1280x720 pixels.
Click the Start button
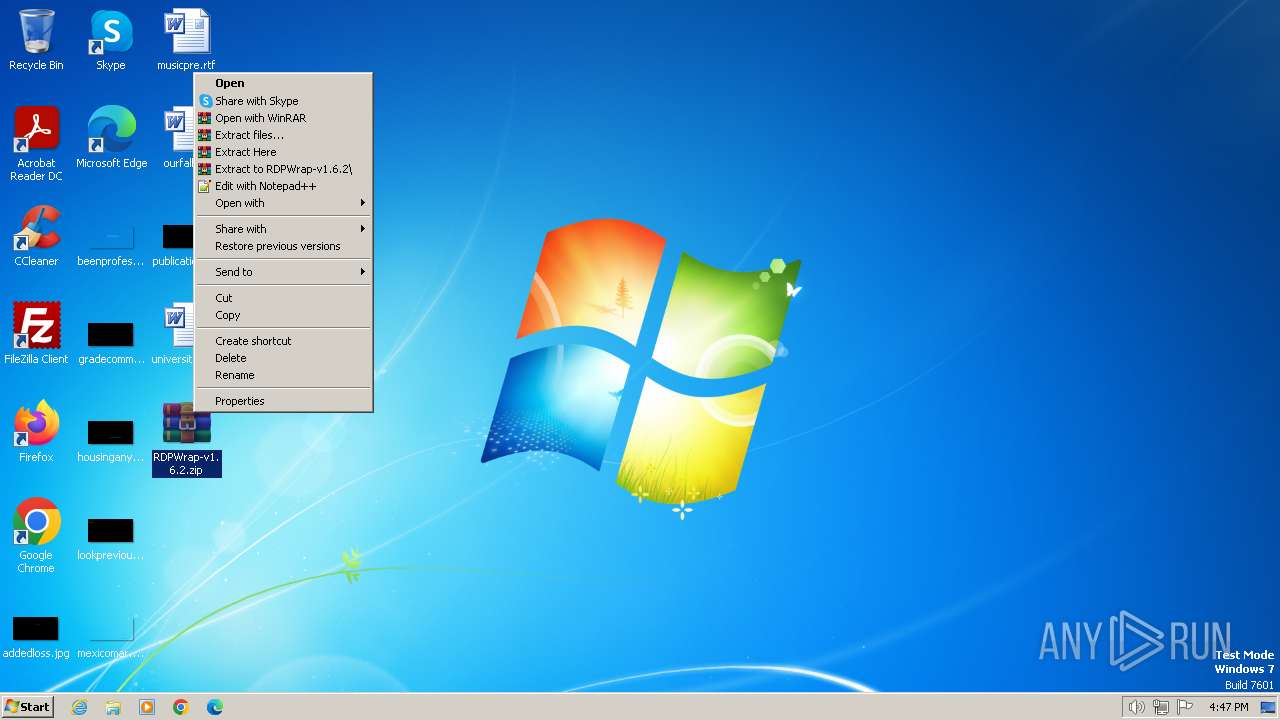(x=27, y=707)
